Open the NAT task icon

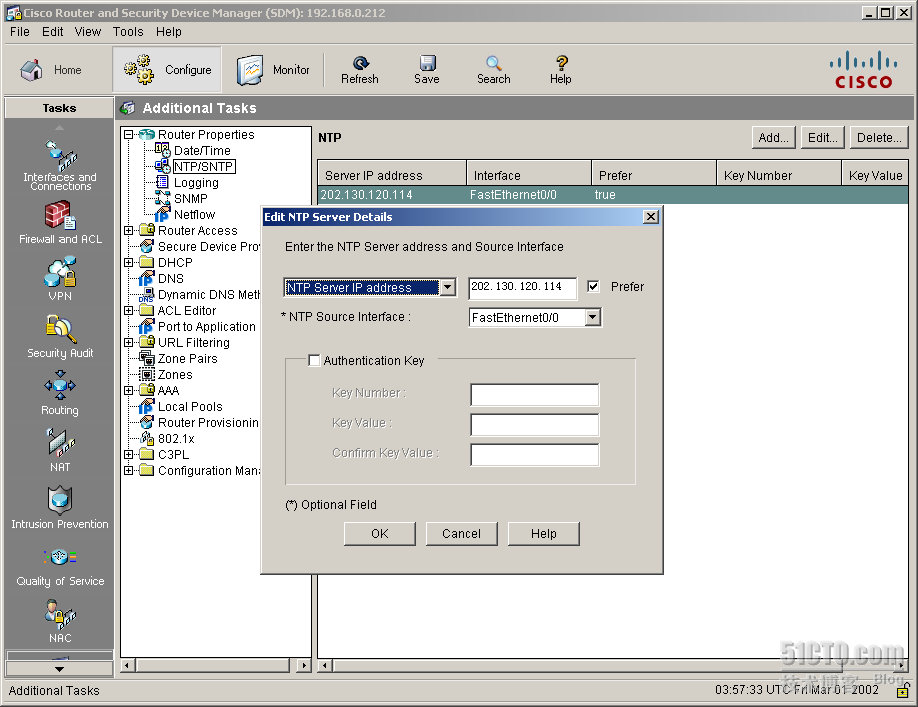point(60,443)
